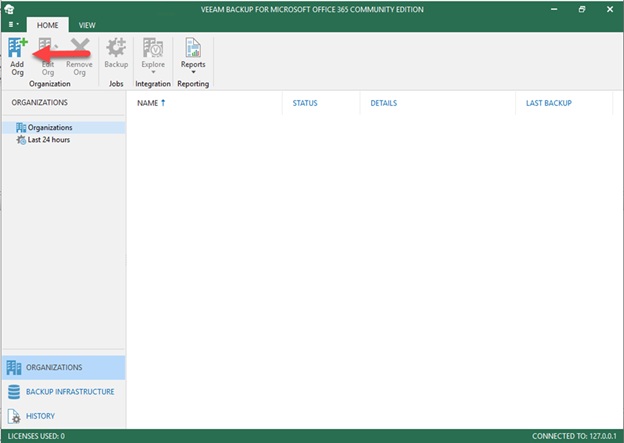
Task: Click LICENSES USED: 0 status text
Action: pos(36,436)
